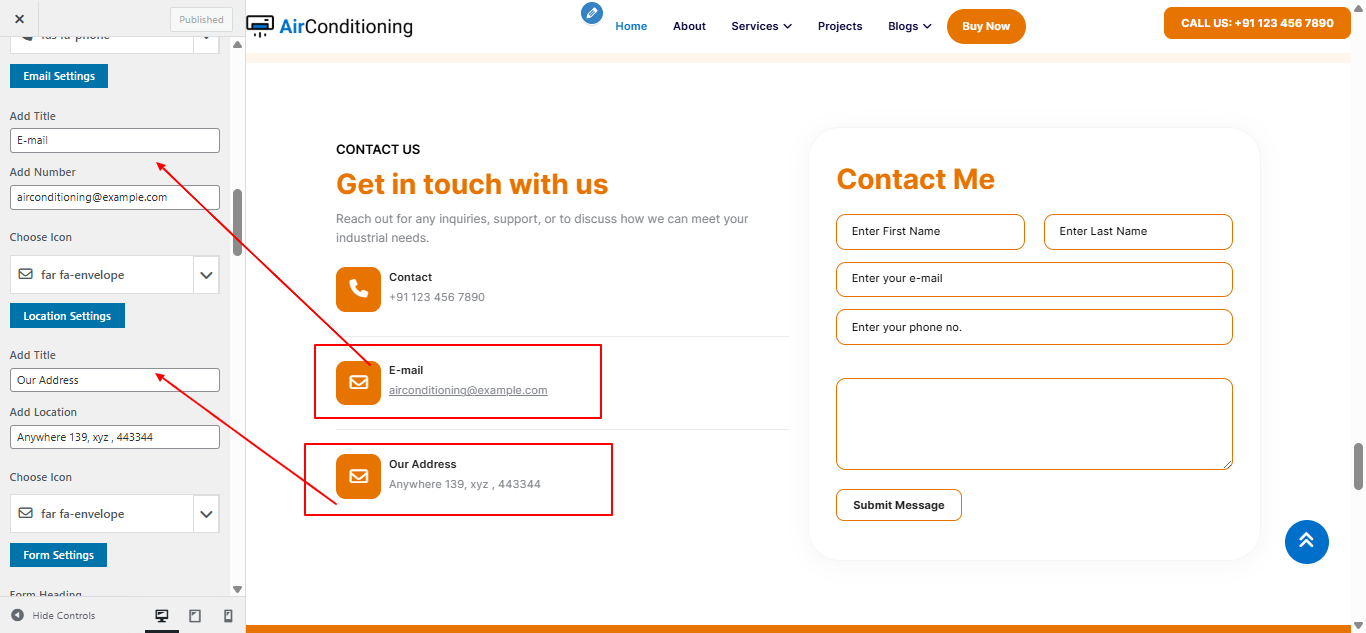Viewport: 1366px width, 633px height.
Task: Click the Email title field containing E-mail
Action: click(115, 140)
